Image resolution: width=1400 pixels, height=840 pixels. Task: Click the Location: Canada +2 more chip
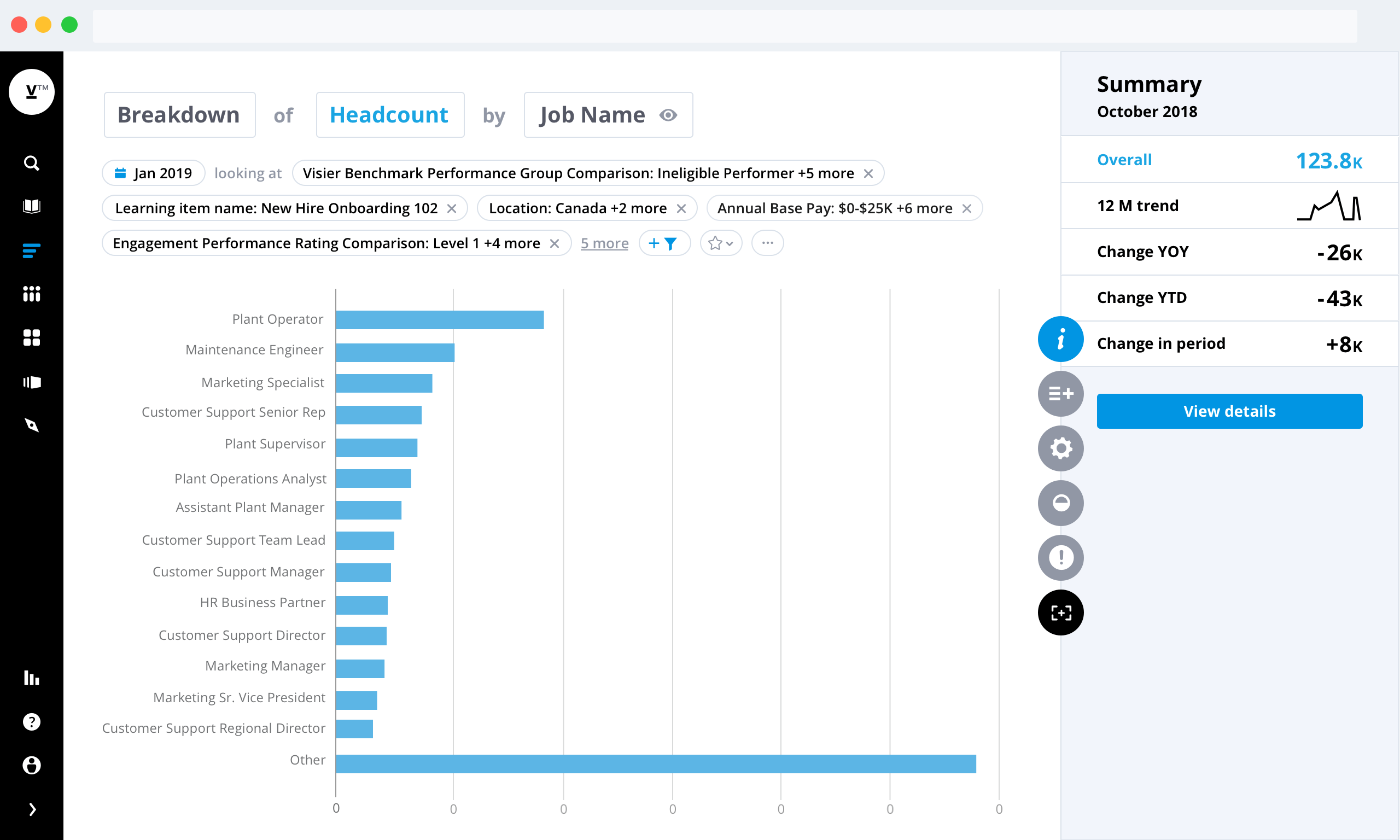[587, 208]
